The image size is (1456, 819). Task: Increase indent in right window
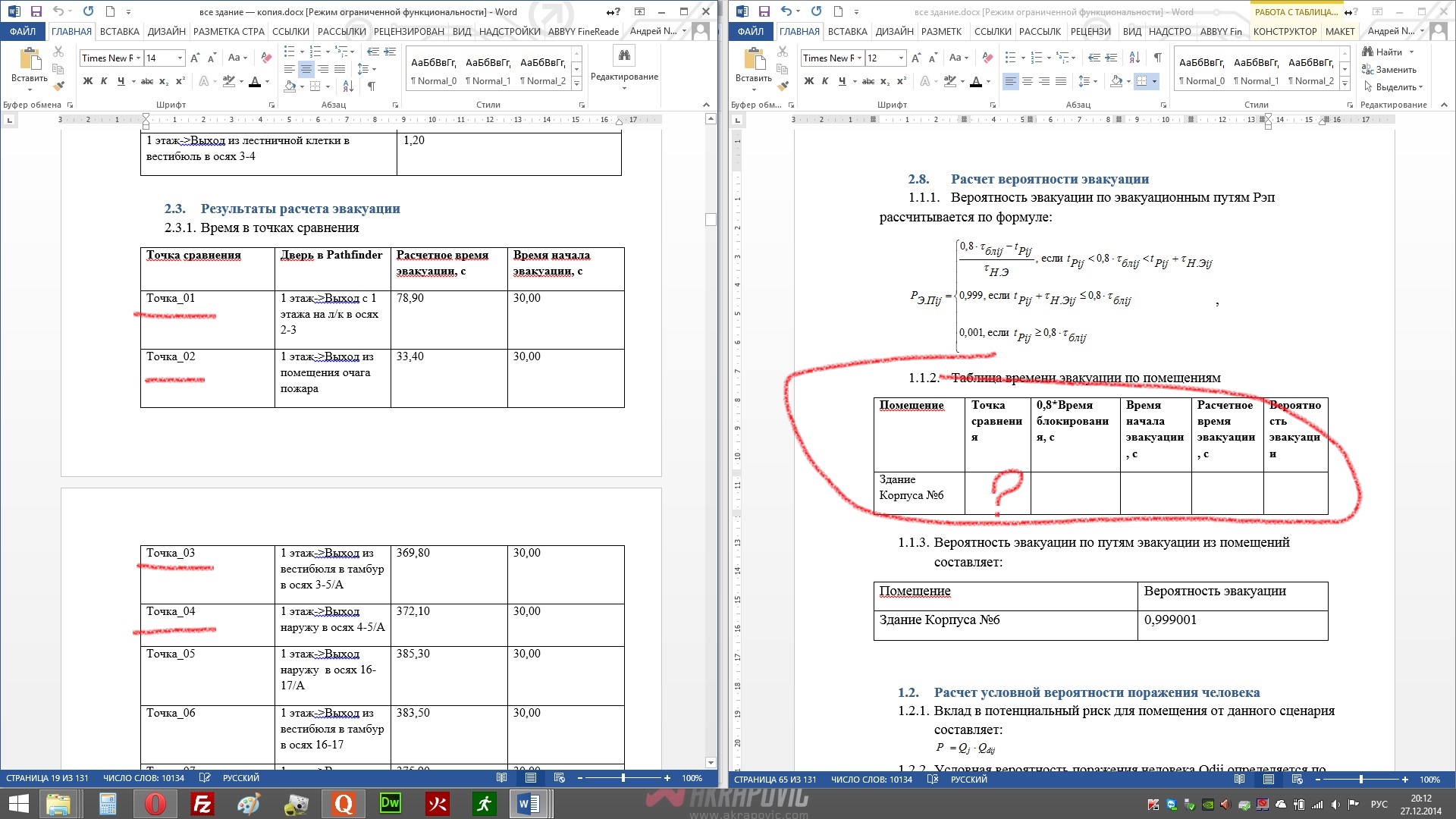point(1111,58)
